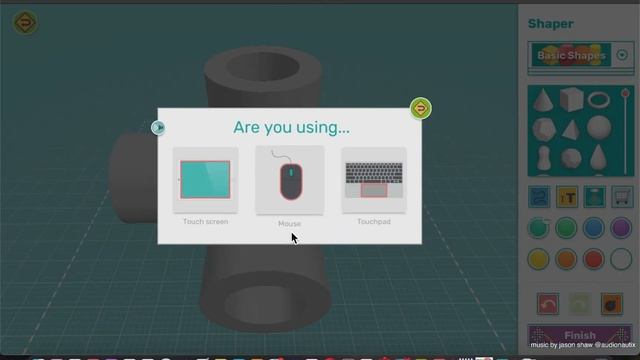The width and height of the screenshot is (640, 360).
Task: Open the Basic Shapes category dropdown
Action: click(622, 55)
